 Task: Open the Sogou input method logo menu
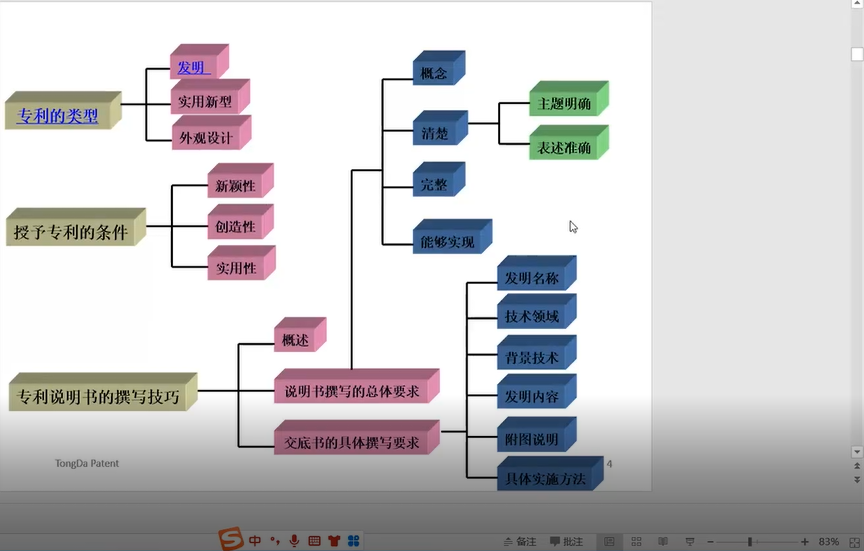[231, 540]
